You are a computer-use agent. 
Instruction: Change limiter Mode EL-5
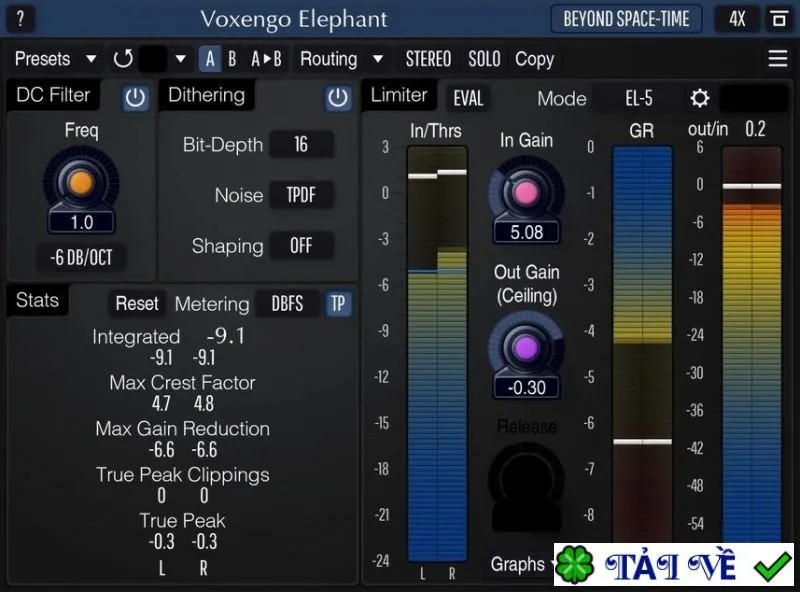coord(639,98)
